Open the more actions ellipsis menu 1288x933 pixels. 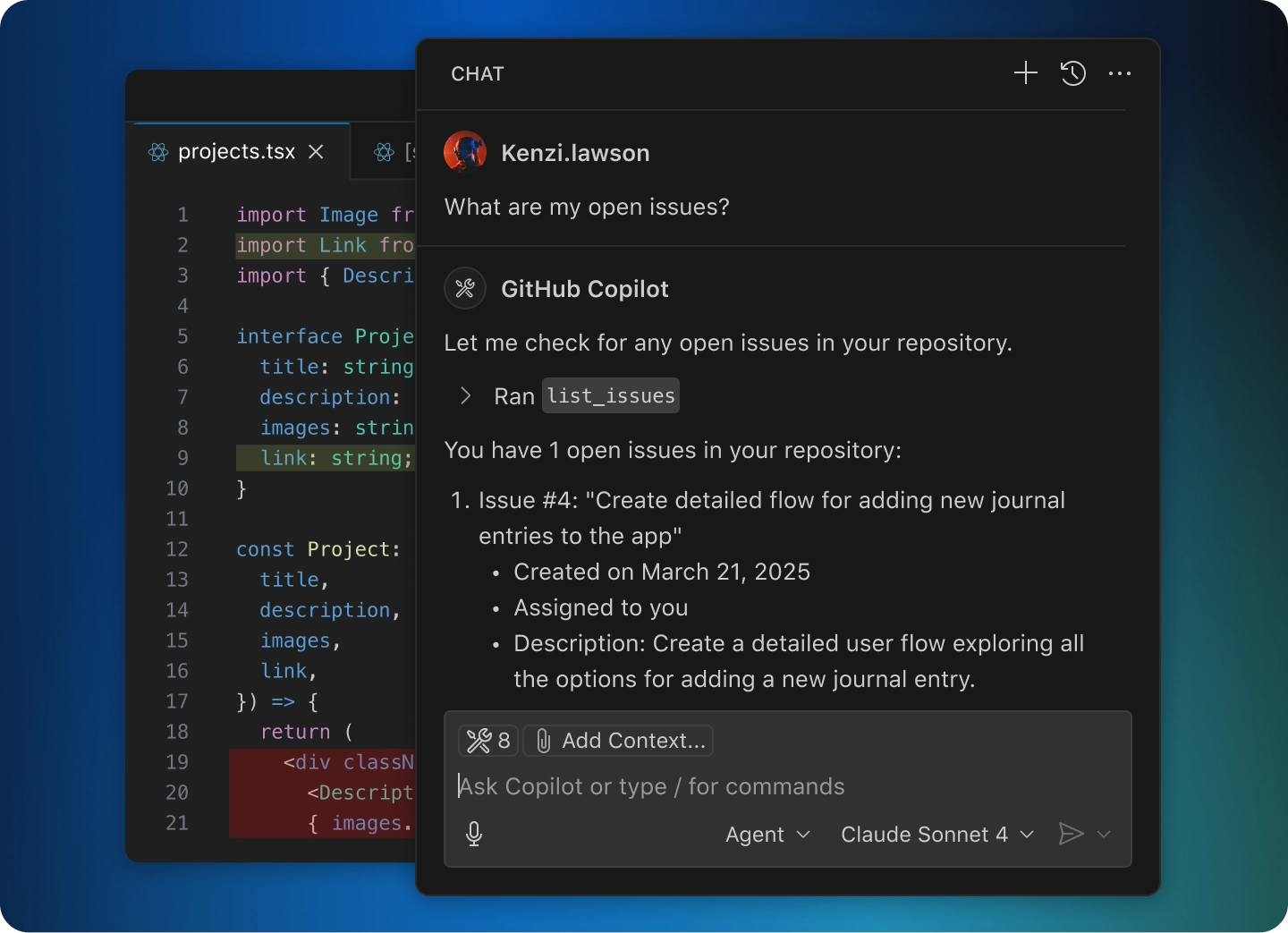tap(1120, 73)
